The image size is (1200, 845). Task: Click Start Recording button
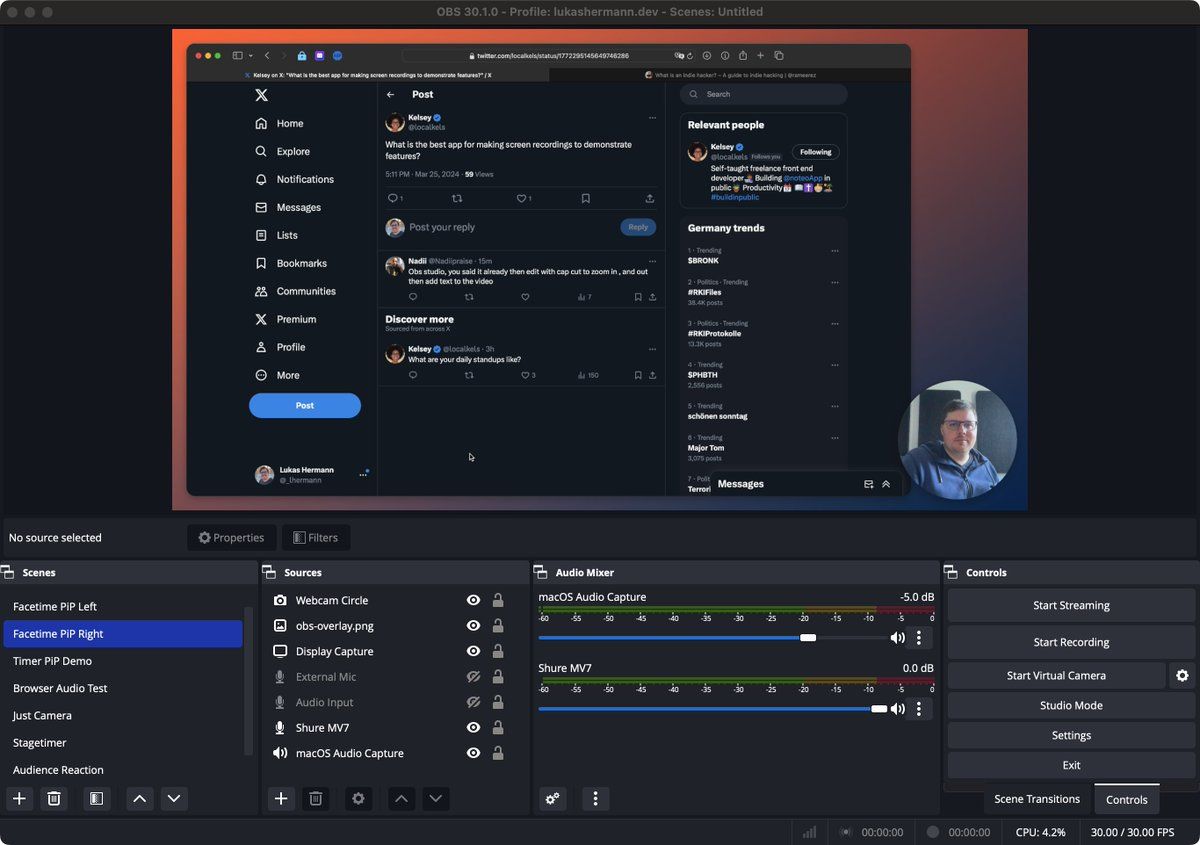[1071, 642]
